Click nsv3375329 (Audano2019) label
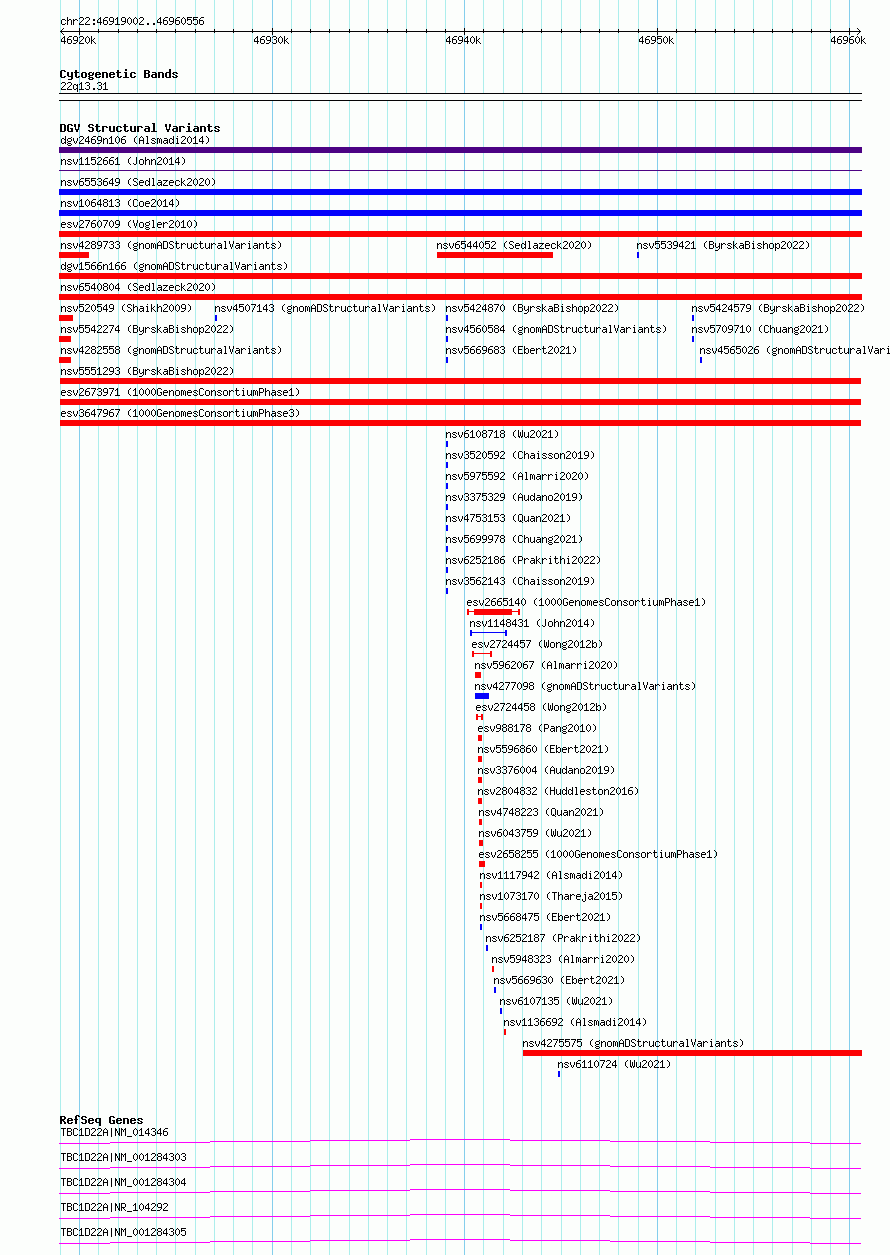 click(x=514, y=498)
